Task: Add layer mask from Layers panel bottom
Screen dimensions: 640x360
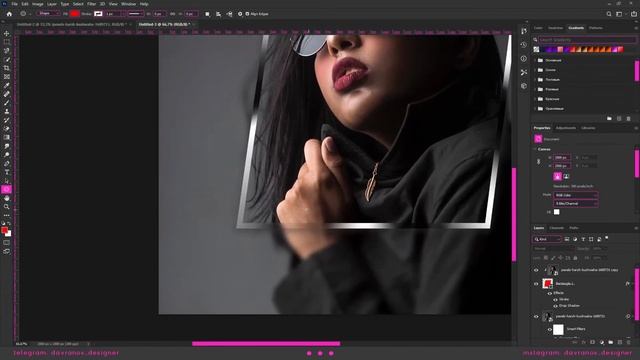Action: coord(593,342)
